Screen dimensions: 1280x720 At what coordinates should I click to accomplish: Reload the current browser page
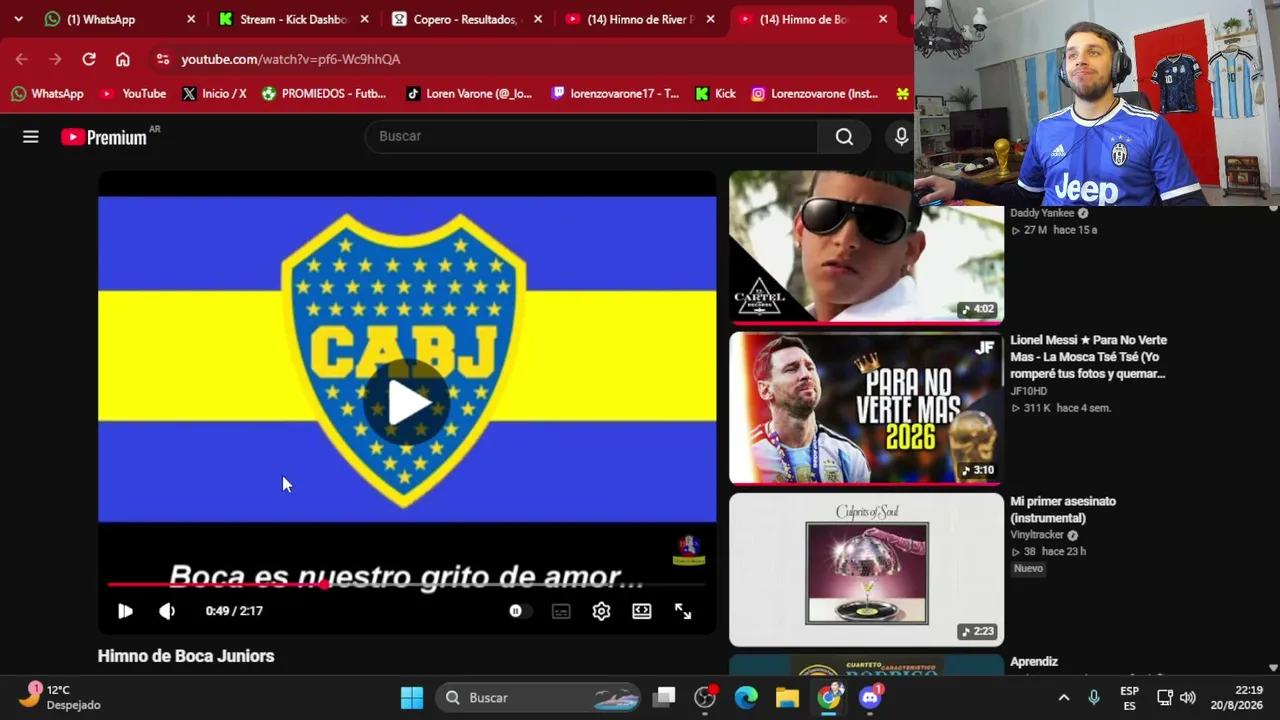tap(89, 59)
